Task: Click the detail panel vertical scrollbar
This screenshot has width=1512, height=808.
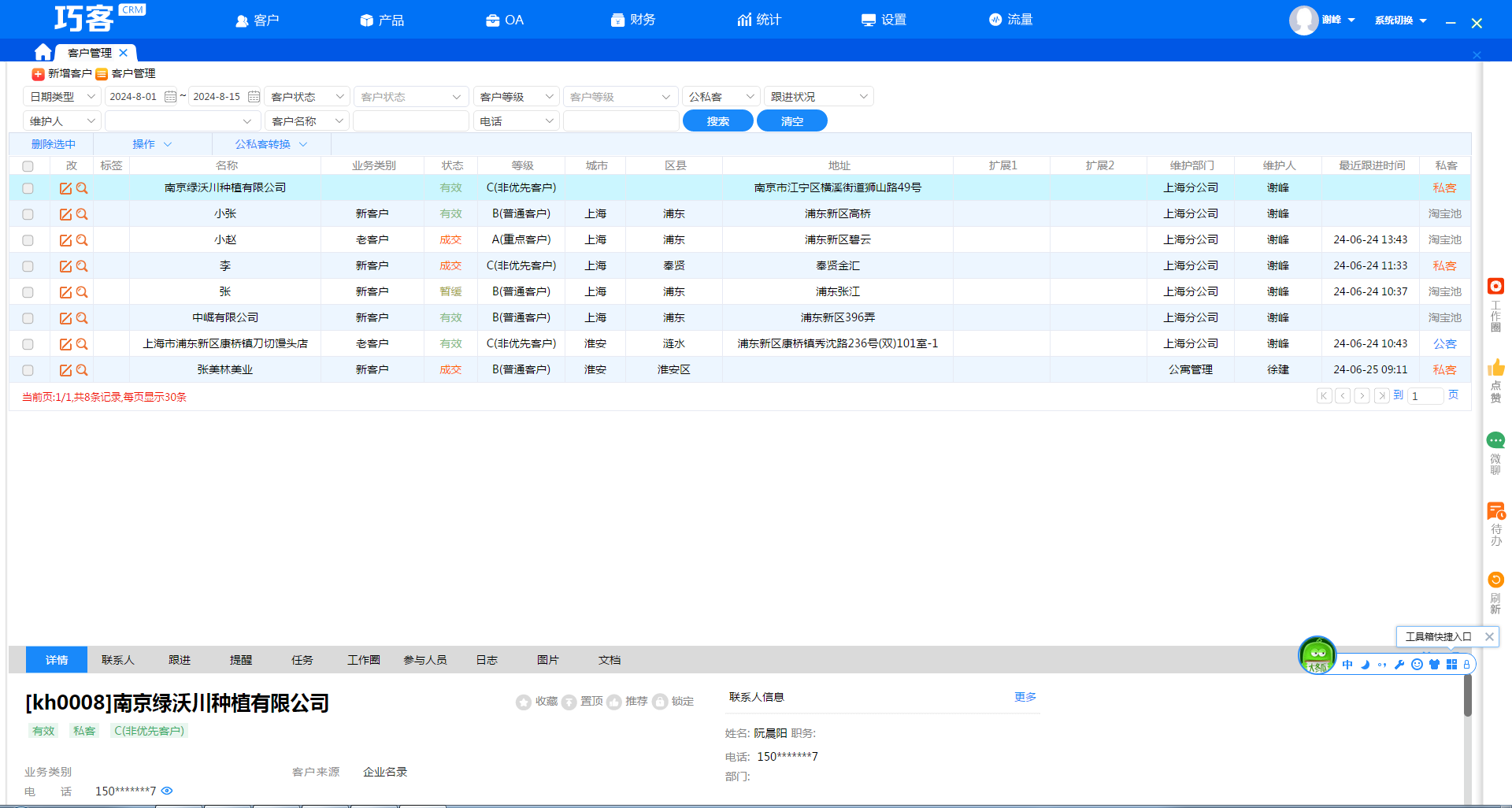Action: click(x=1468, y=696)
